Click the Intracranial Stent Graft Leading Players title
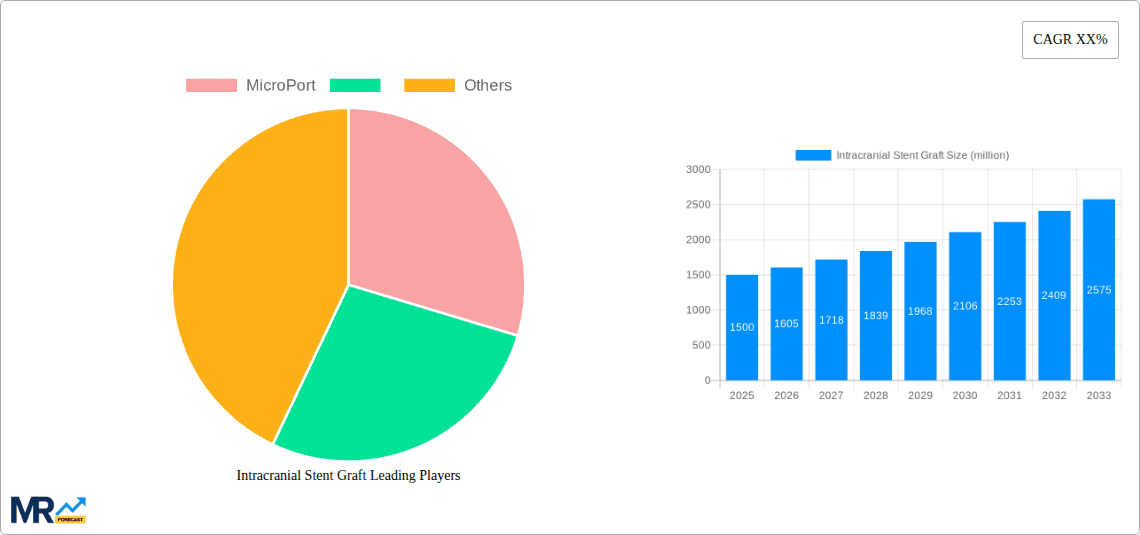The width and height of the screenshot is (1140, 535). (348, 476)
